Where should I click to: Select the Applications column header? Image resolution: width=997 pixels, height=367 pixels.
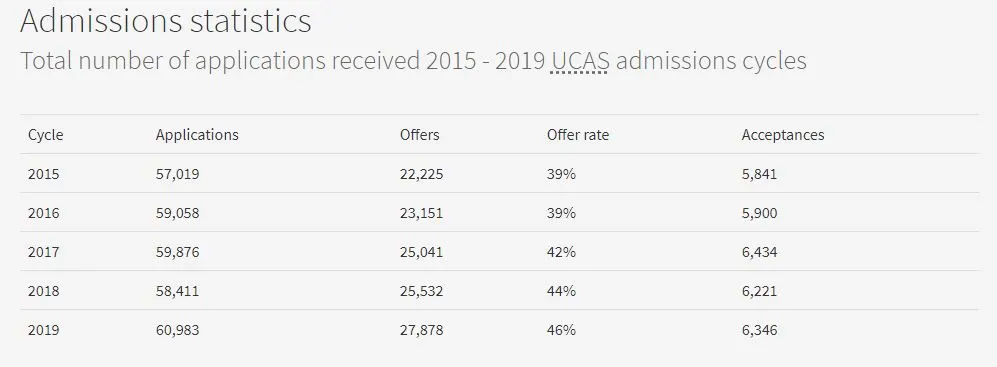click(197, 135)
